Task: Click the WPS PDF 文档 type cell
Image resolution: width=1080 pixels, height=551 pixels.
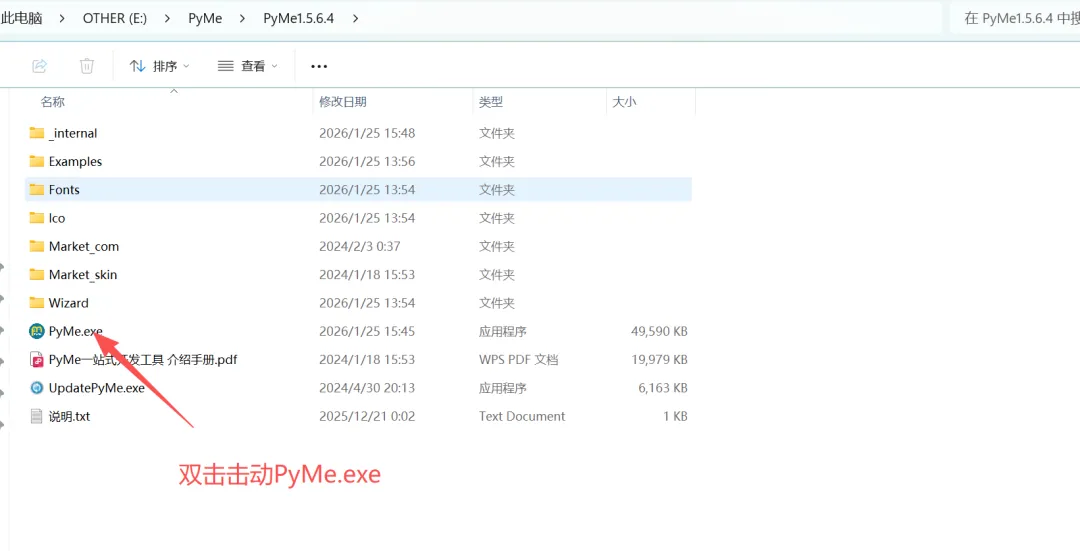Action: click(x=519, y=360)
